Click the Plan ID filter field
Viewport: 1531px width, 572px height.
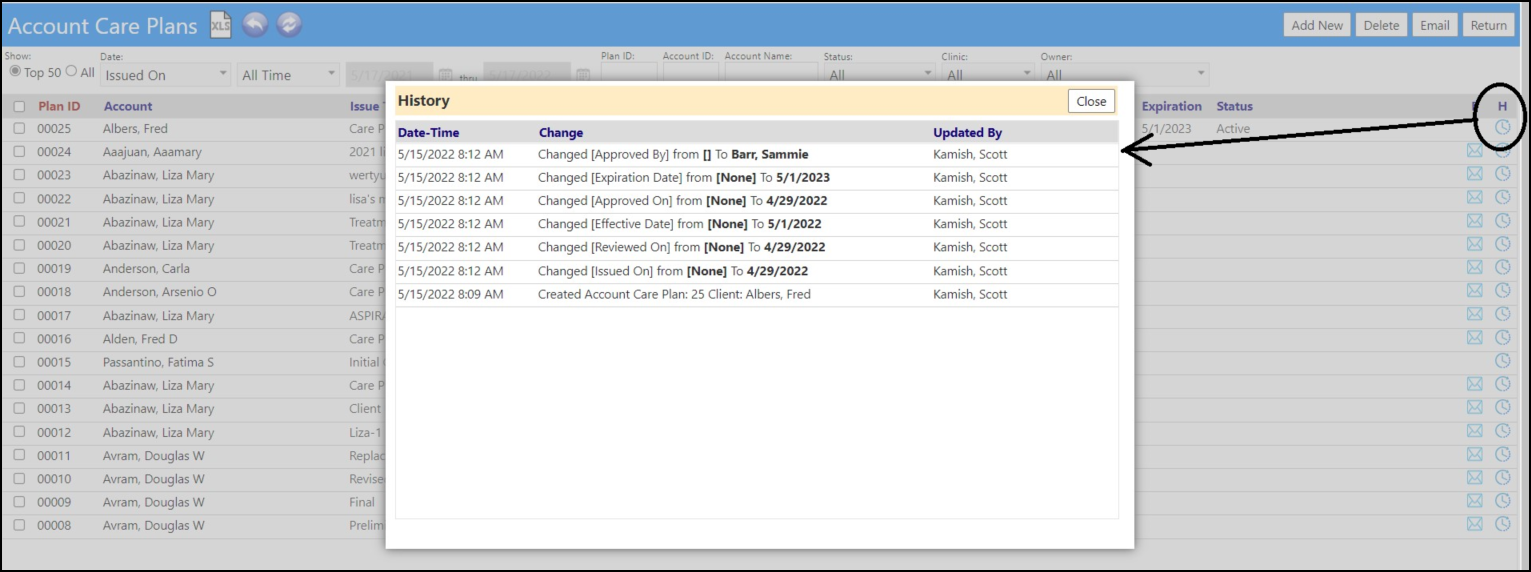629,75
